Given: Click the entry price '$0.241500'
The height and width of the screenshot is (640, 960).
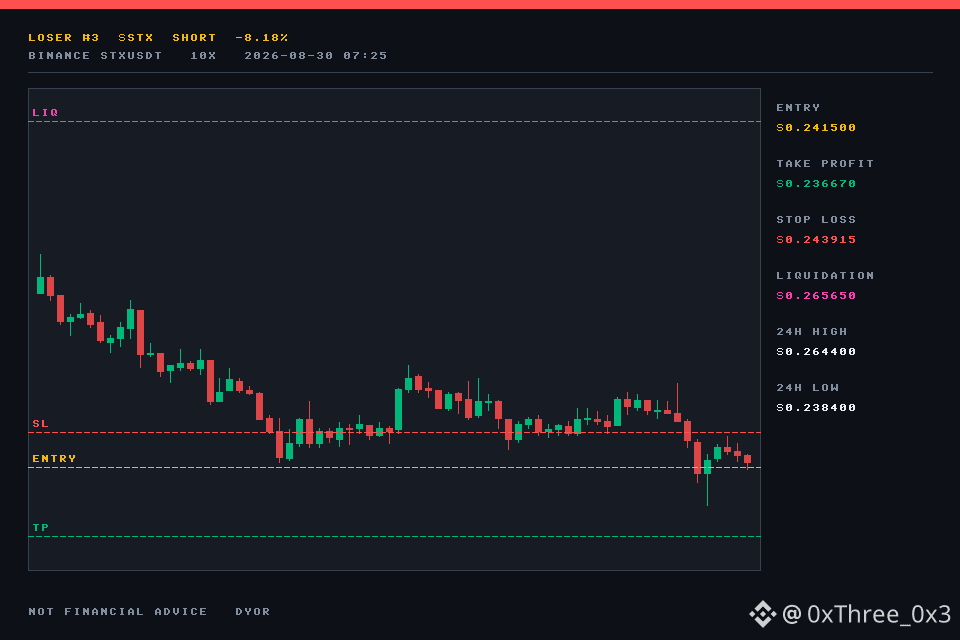Looking at the screenshot, I should coord(816,127).
